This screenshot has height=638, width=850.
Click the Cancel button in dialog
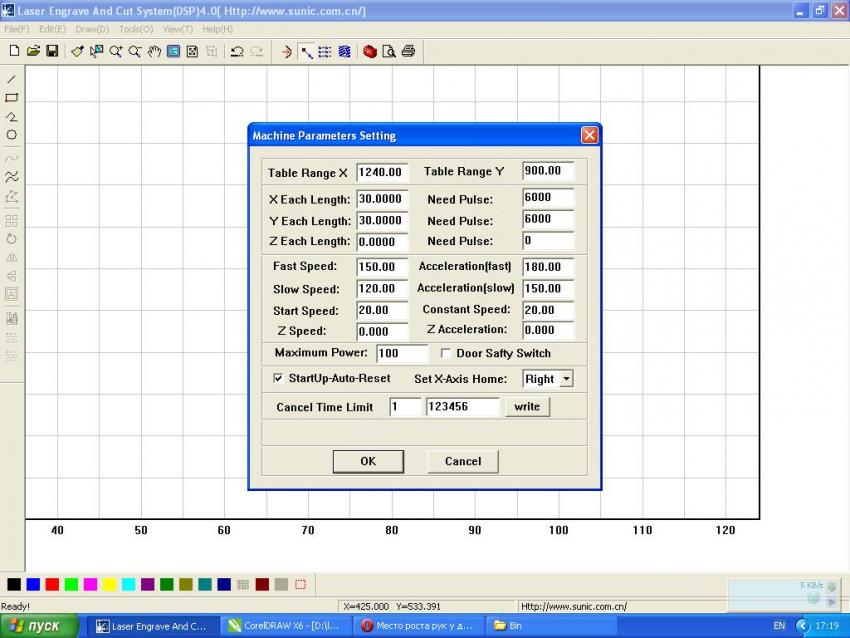(462, 461)
